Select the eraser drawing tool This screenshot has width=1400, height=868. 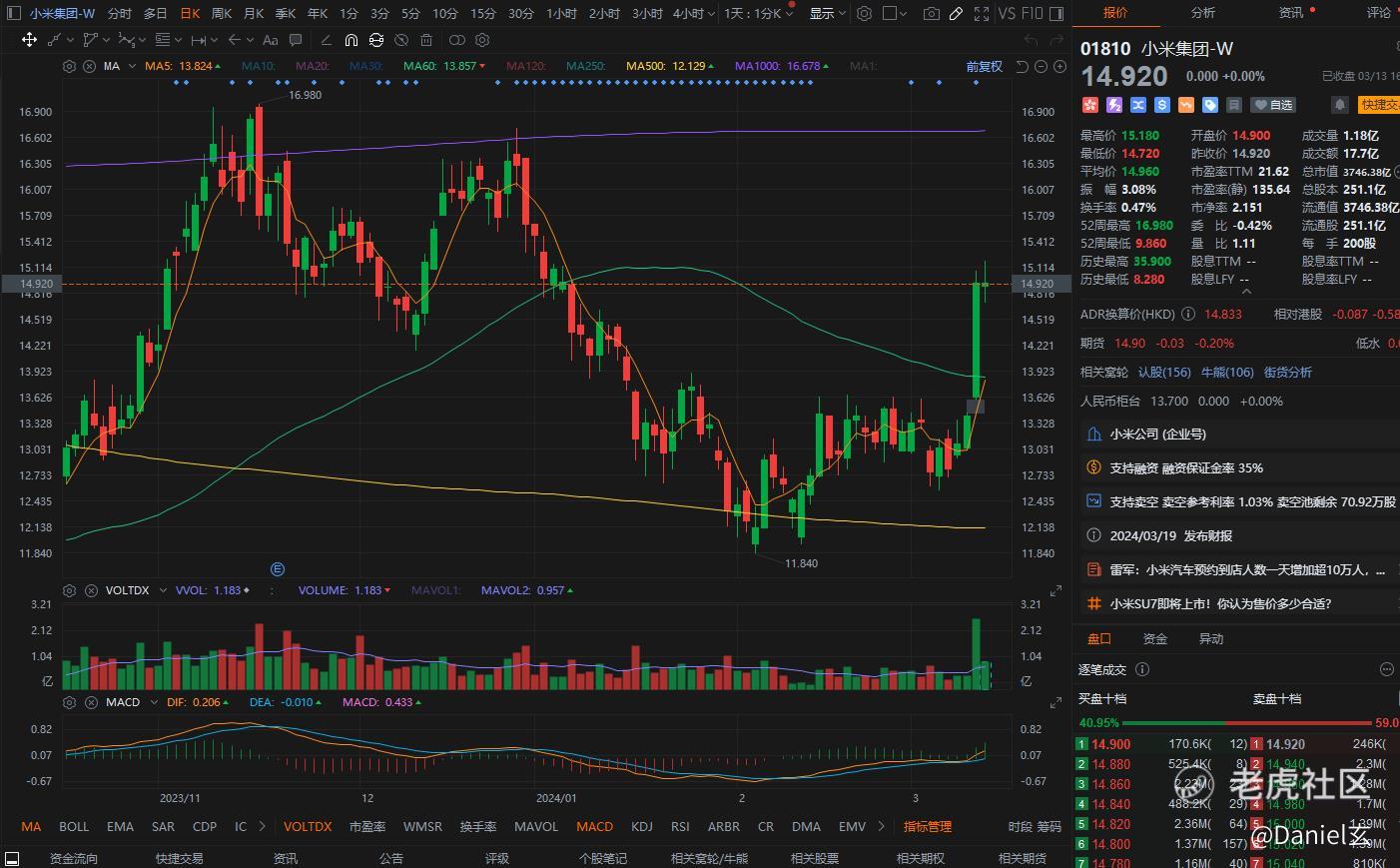(326, 40)
